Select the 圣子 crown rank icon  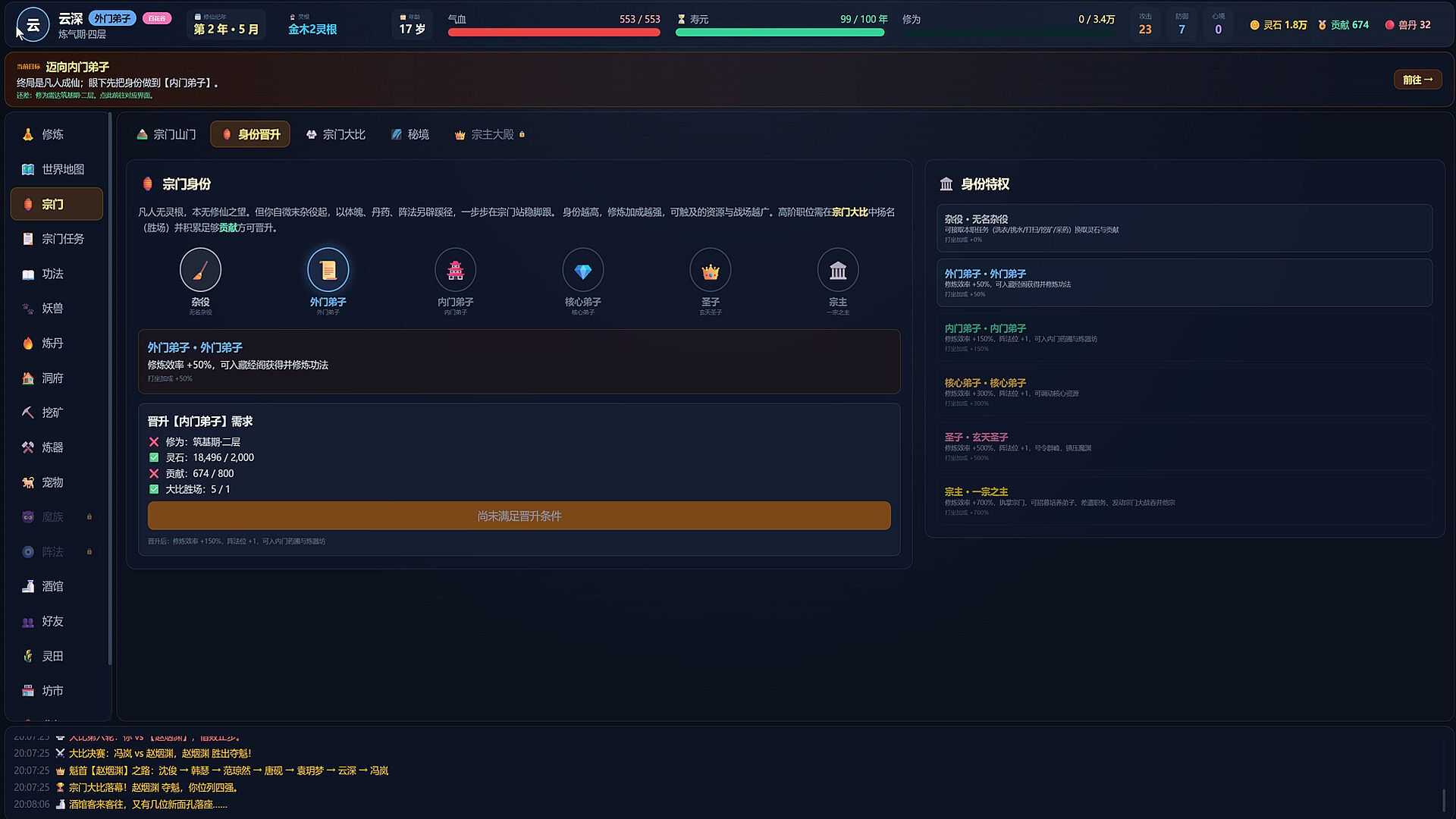click(710, 270)
